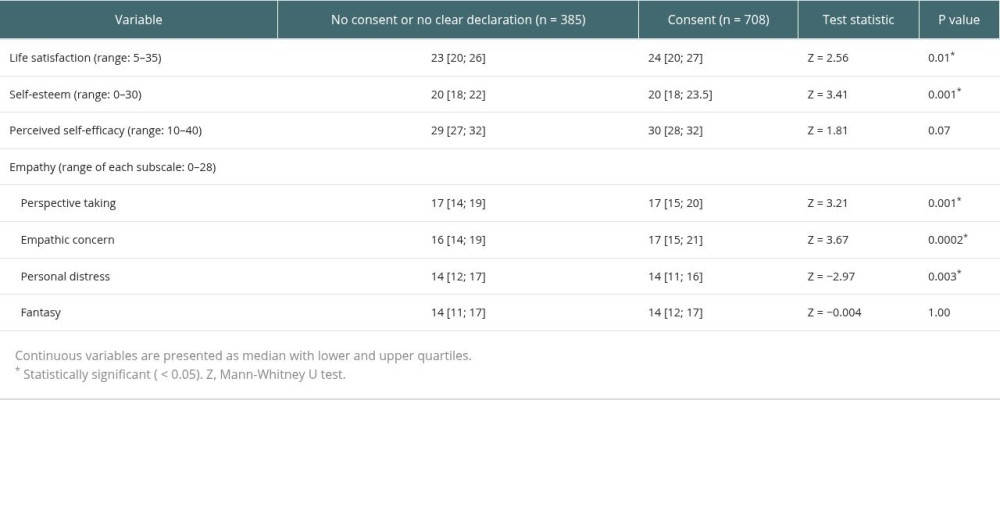Select the Perspective taking row label
The height and width of the screenshot is (532, 1000).
pyautogui.click(x=68, y=203)
